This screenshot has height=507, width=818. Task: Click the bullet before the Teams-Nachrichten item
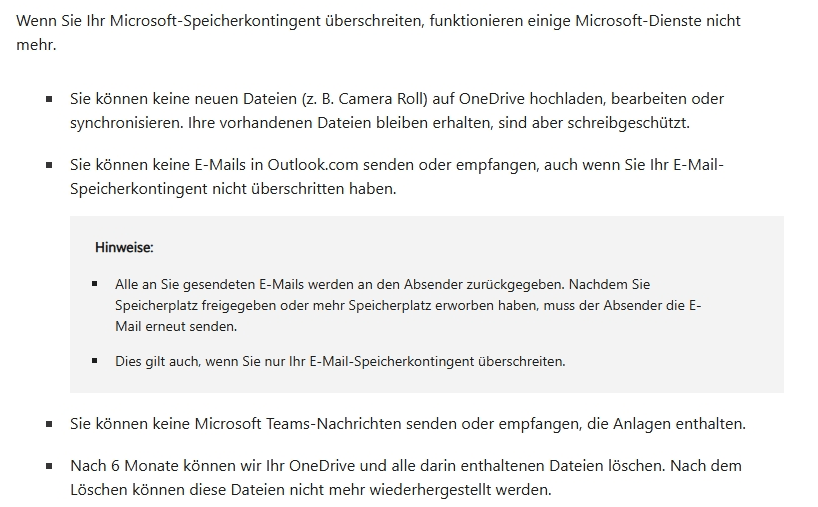pos(49,424)
